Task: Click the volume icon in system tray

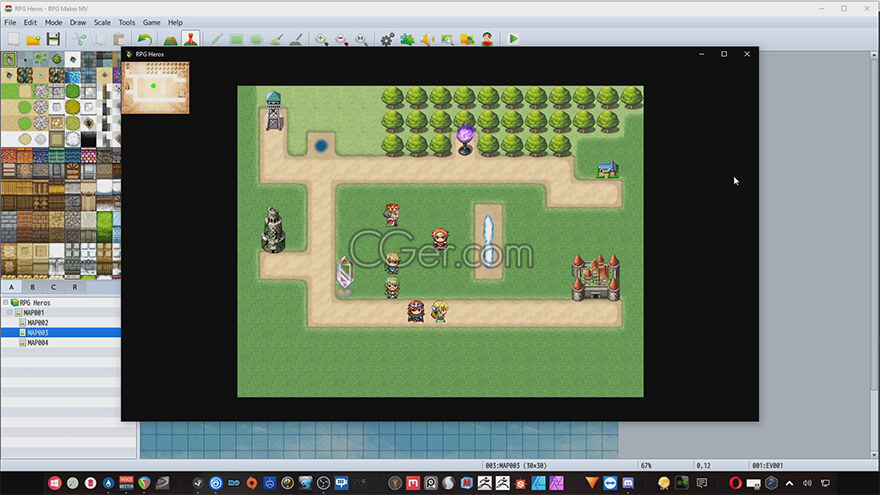Action: coord(807,483)
